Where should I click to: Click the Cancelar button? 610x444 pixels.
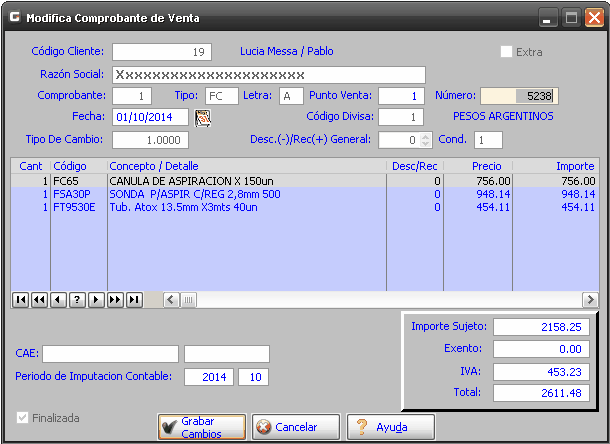296,427
